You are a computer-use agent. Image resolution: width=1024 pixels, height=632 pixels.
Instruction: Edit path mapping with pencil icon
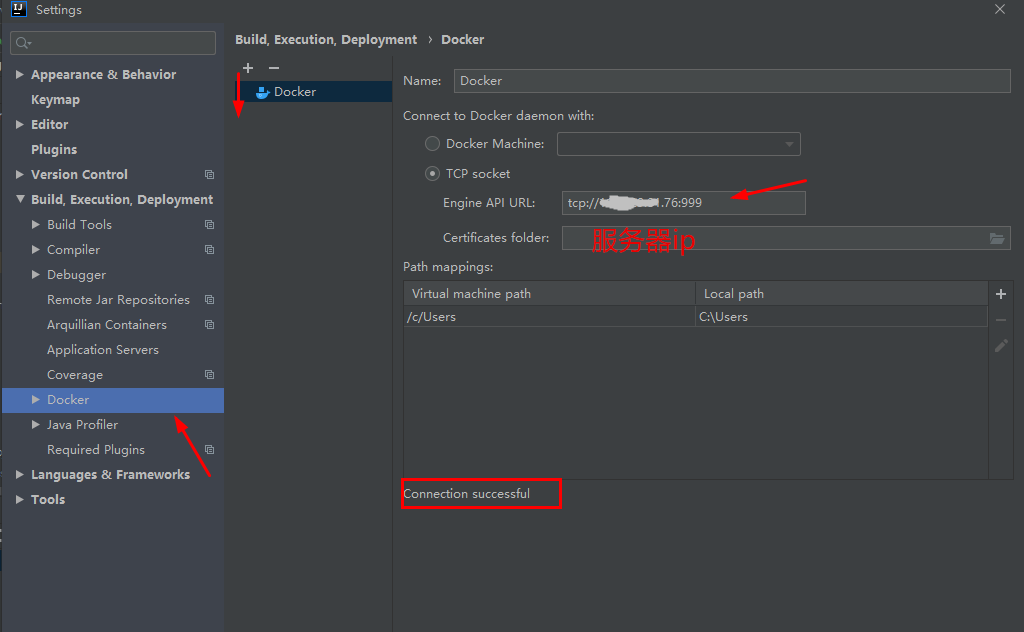(x=1000, y=346)
